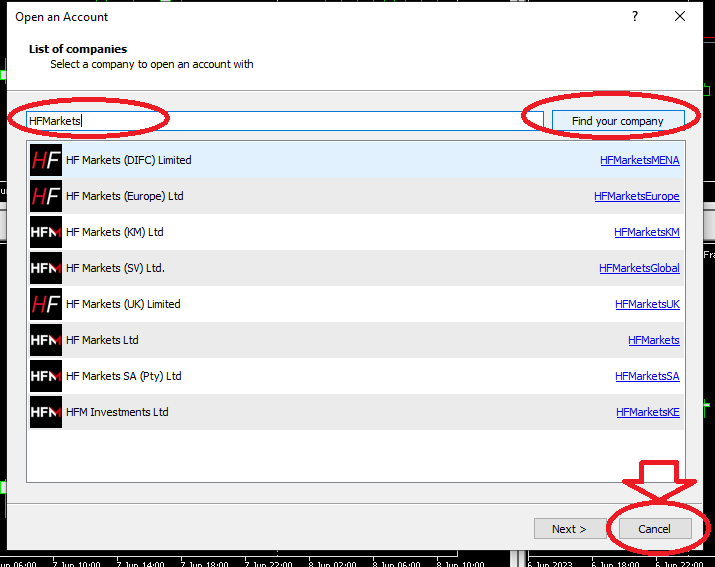The width and height of the screenshot is (715, 567).
Task: Click the HF Markets (SV) Ltd. logo icon
Action: tap(46, 268)
